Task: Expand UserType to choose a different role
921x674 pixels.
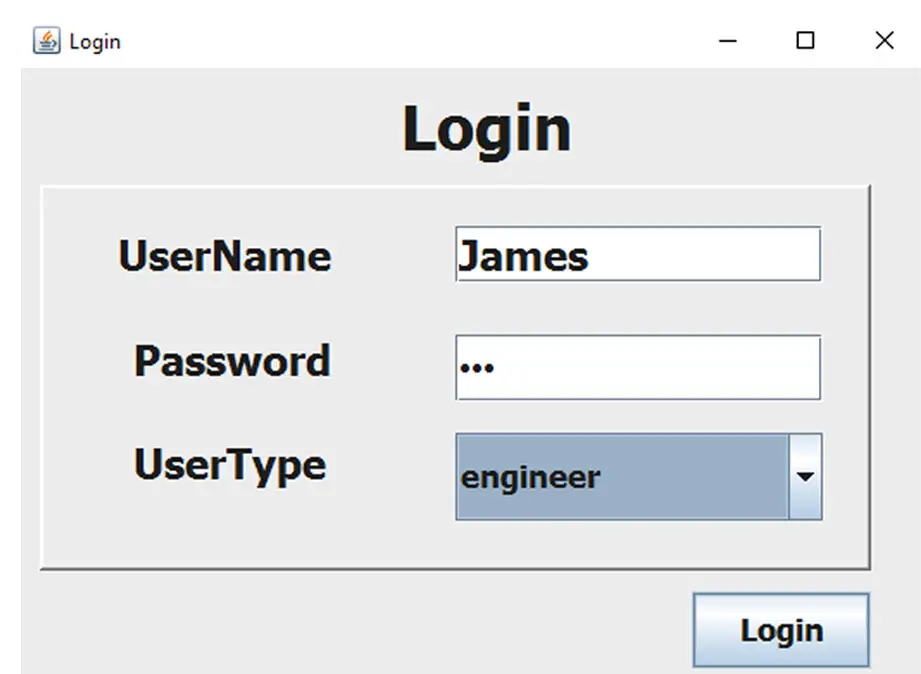Action: pos(806,477)
